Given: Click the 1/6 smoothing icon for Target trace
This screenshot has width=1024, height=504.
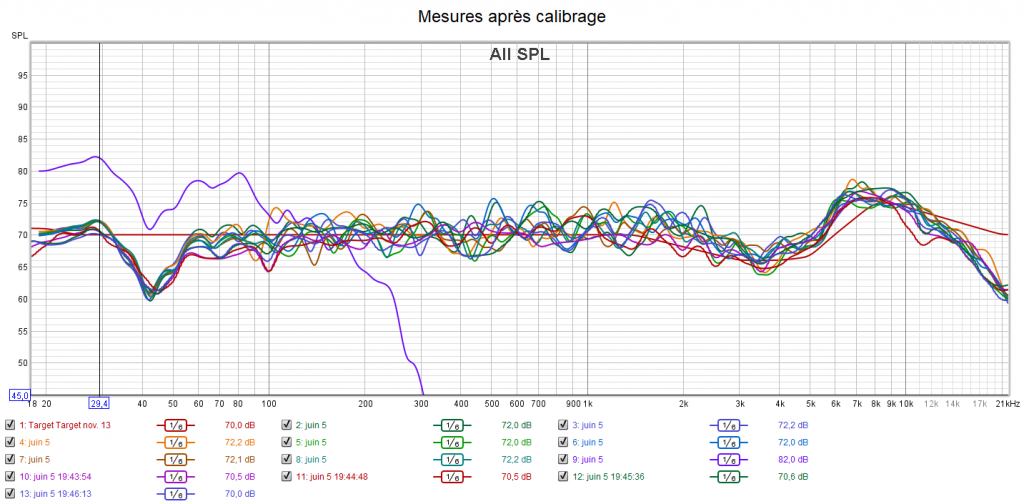Looking at the screenshot, I should coord(175,424).
